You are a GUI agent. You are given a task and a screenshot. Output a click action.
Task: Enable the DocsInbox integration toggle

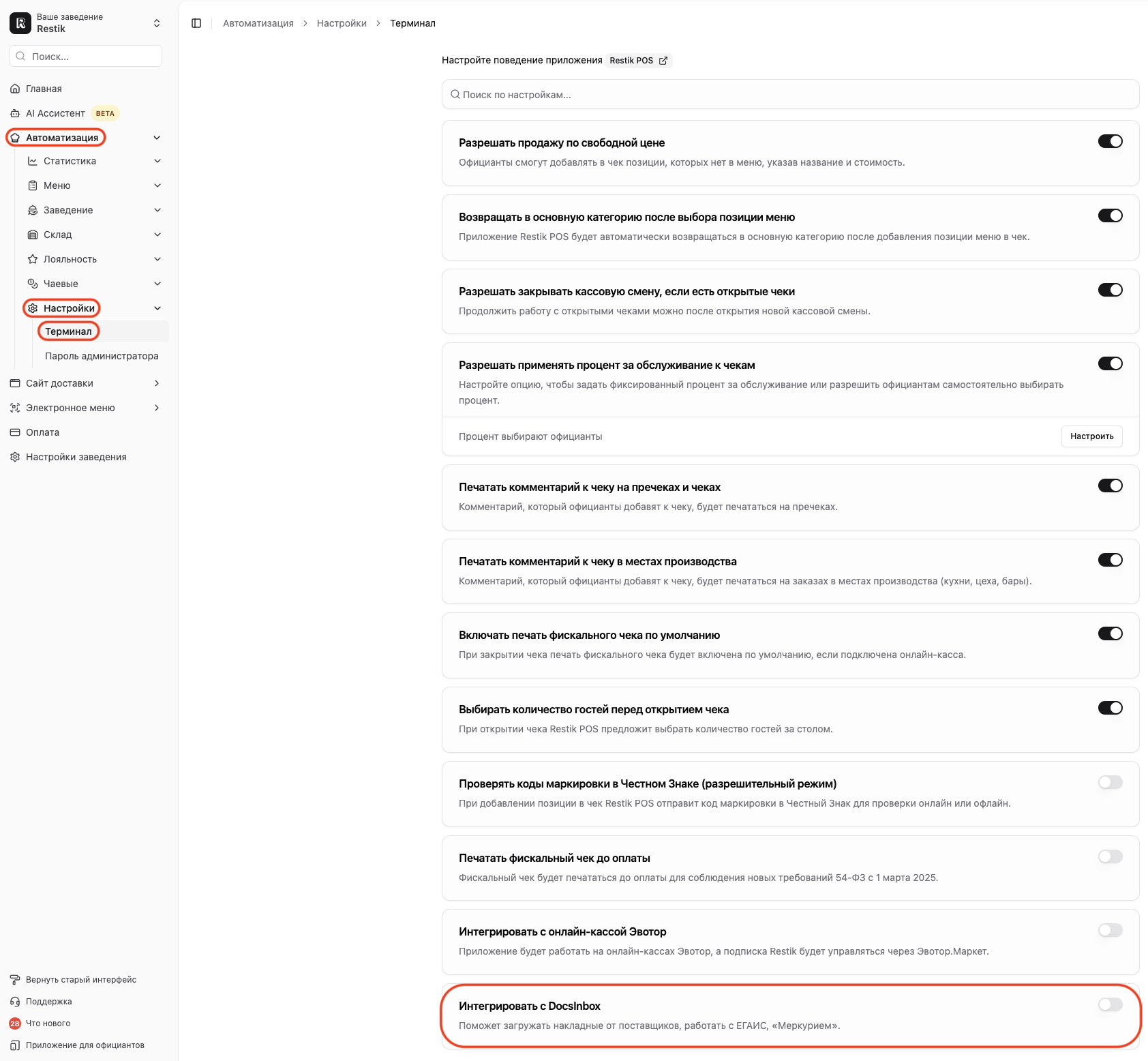(x=1111, y=1004)
